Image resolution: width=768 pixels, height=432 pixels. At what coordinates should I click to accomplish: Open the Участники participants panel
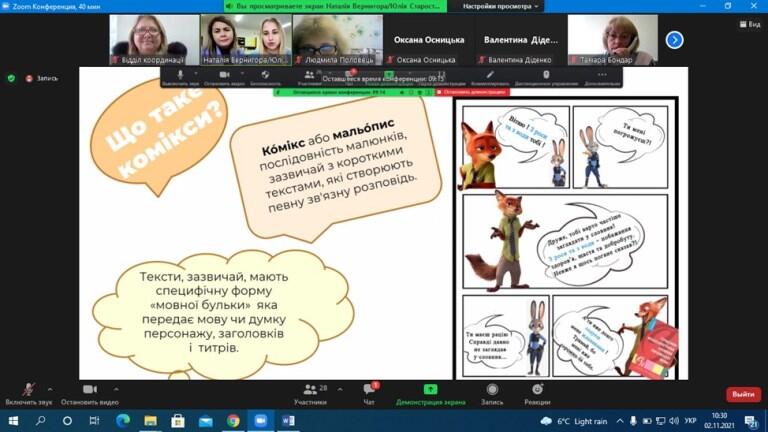point(311,394)
